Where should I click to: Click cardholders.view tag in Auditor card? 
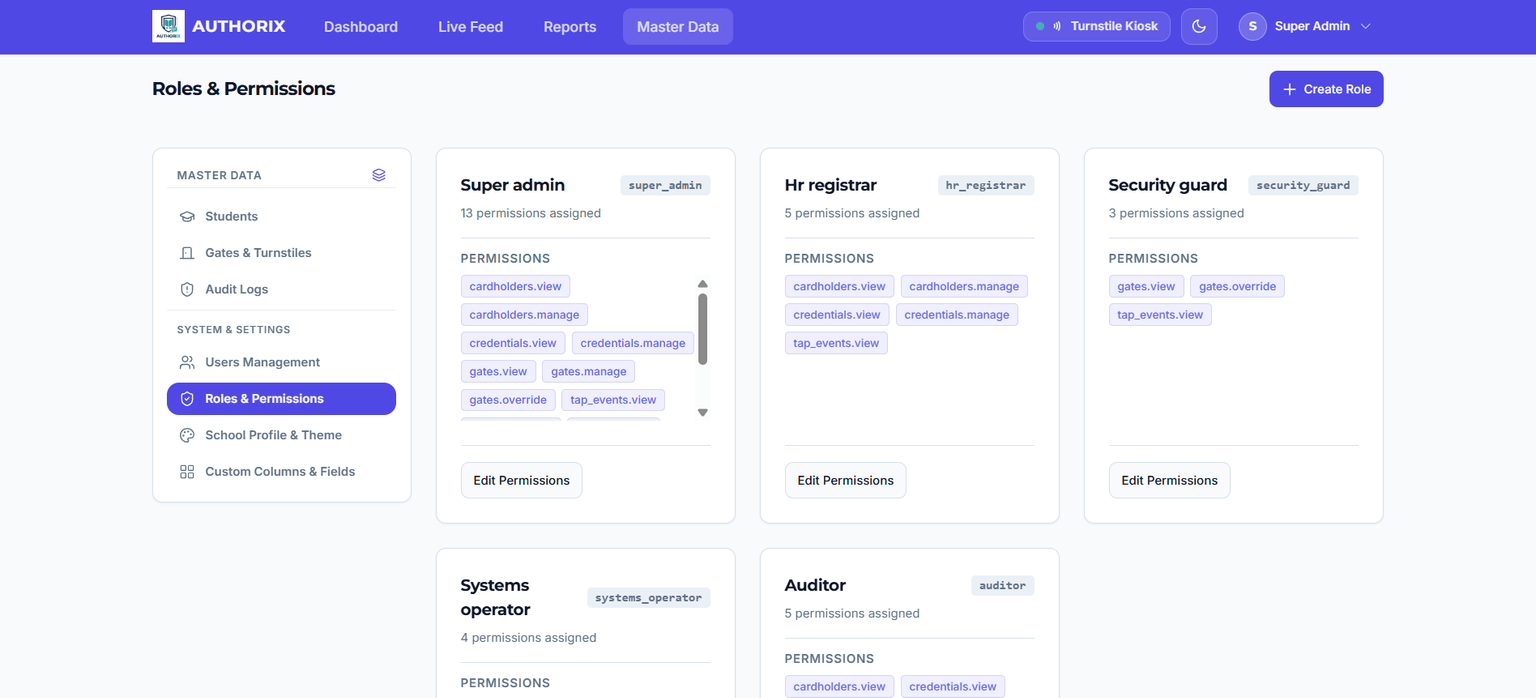tap(840, 686)
